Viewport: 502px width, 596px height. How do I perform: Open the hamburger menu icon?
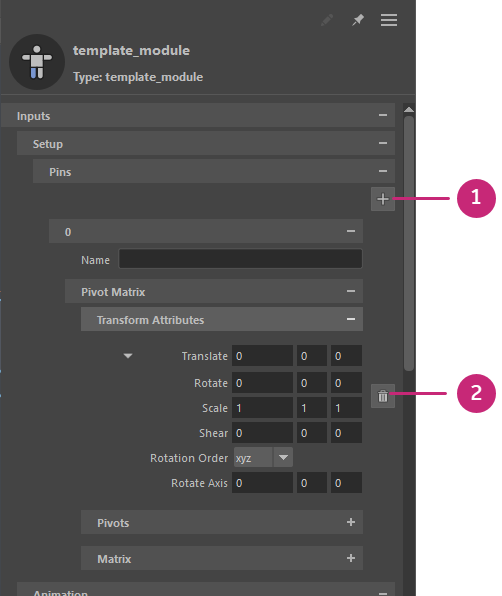[389, 20]
